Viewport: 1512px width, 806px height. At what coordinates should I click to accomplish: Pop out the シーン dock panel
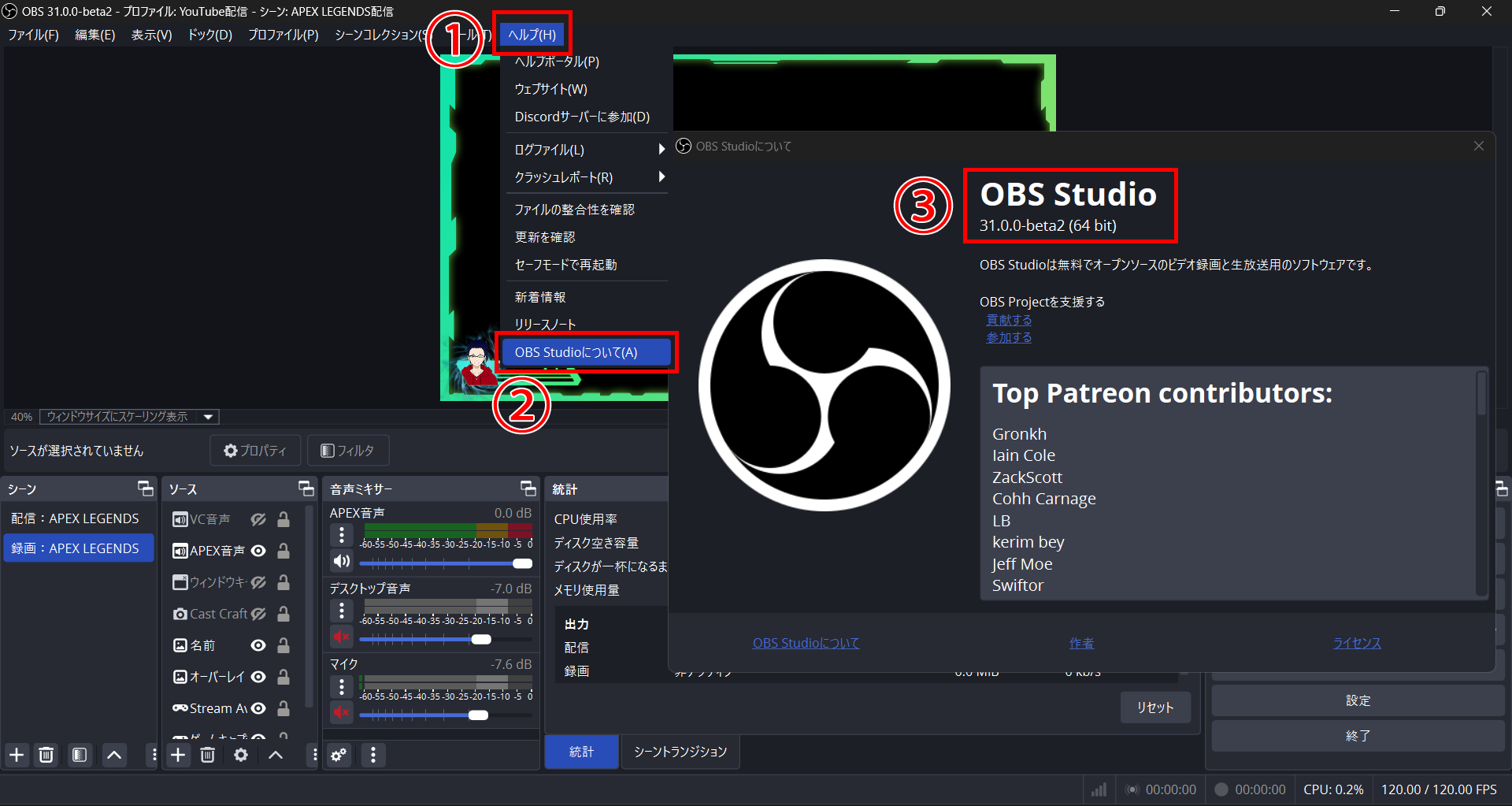coord(146,488)
